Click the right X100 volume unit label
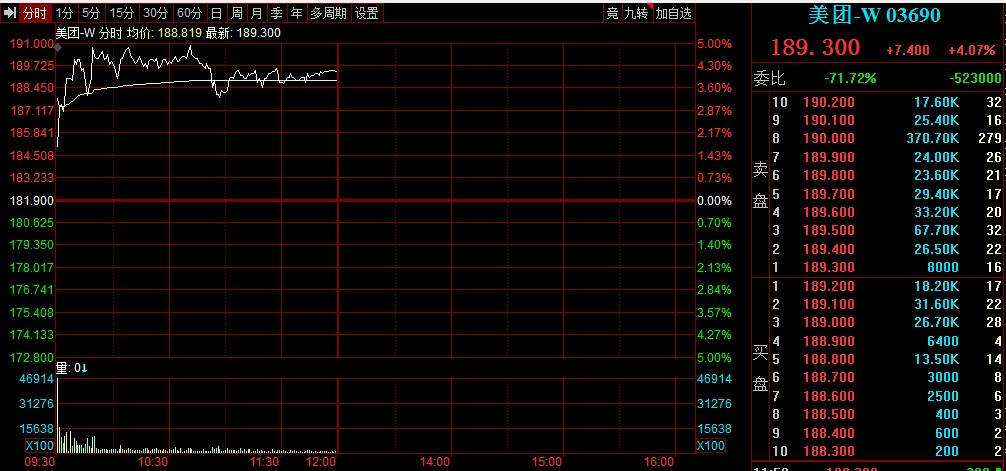Image resolution: width=1006 pixels, height=471 pixels. (x=711, y=445)
